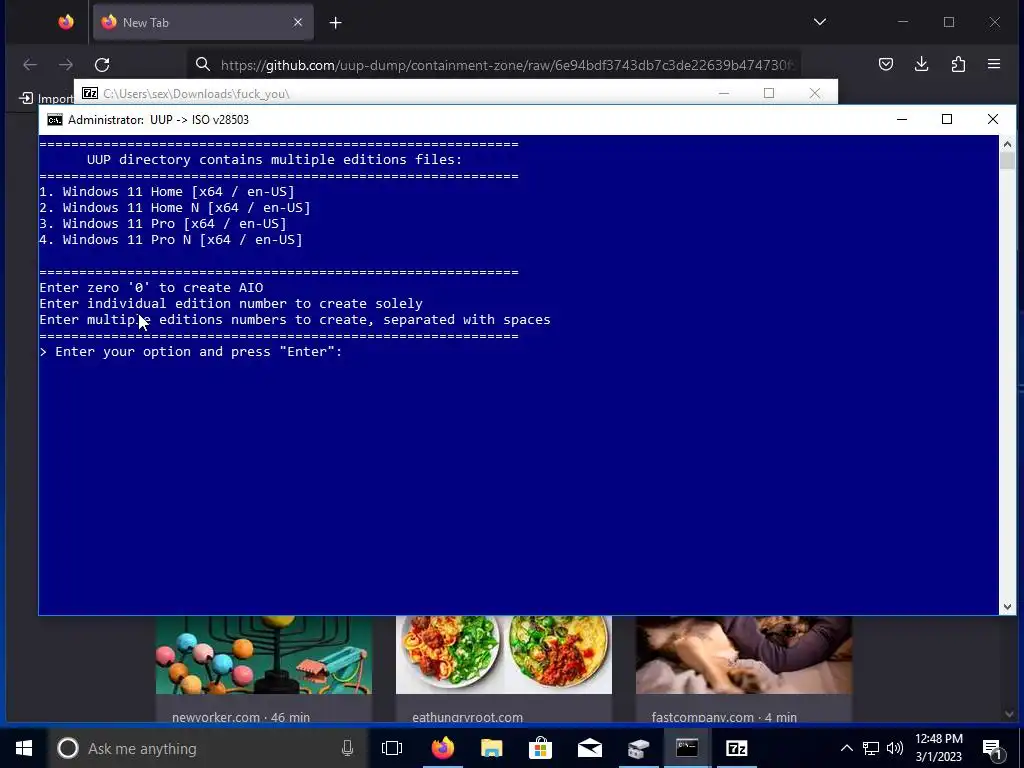Open Mail app from taskbar

(590, 748)
